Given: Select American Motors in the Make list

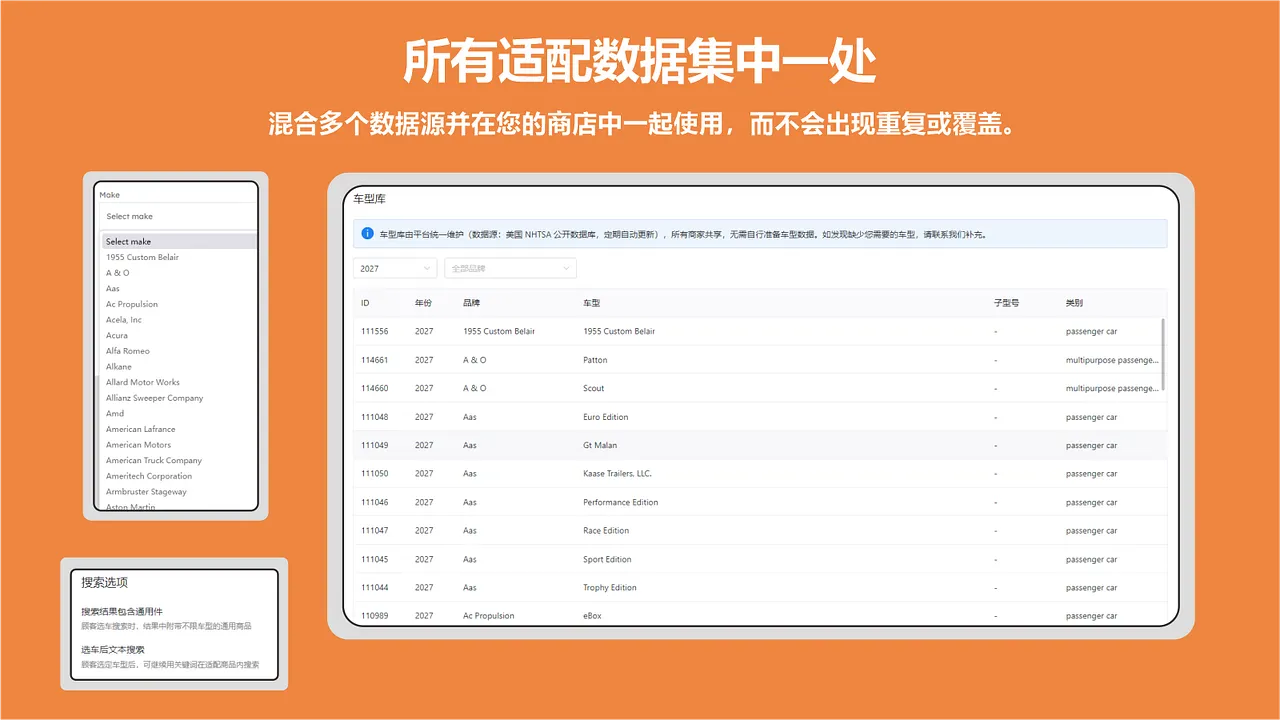Looking at the screenshot, I should 139,445.
